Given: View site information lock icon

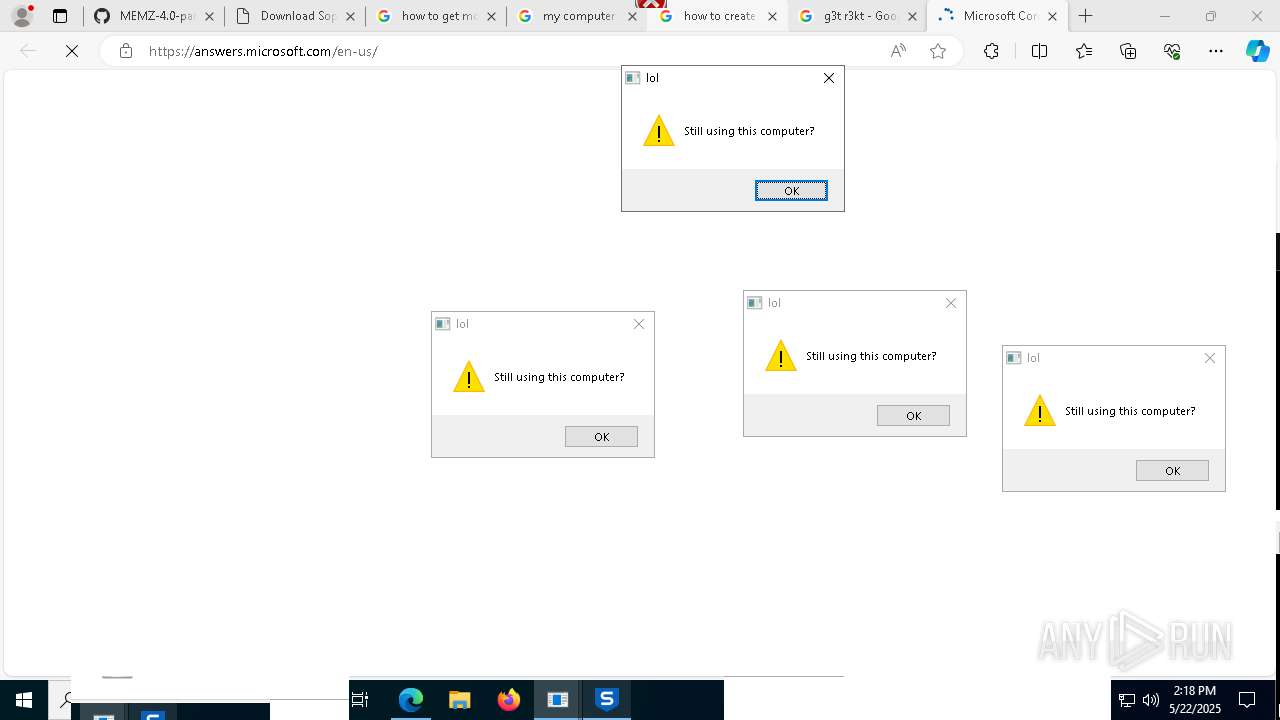Looking at the screenshot, I should [125, 51].
